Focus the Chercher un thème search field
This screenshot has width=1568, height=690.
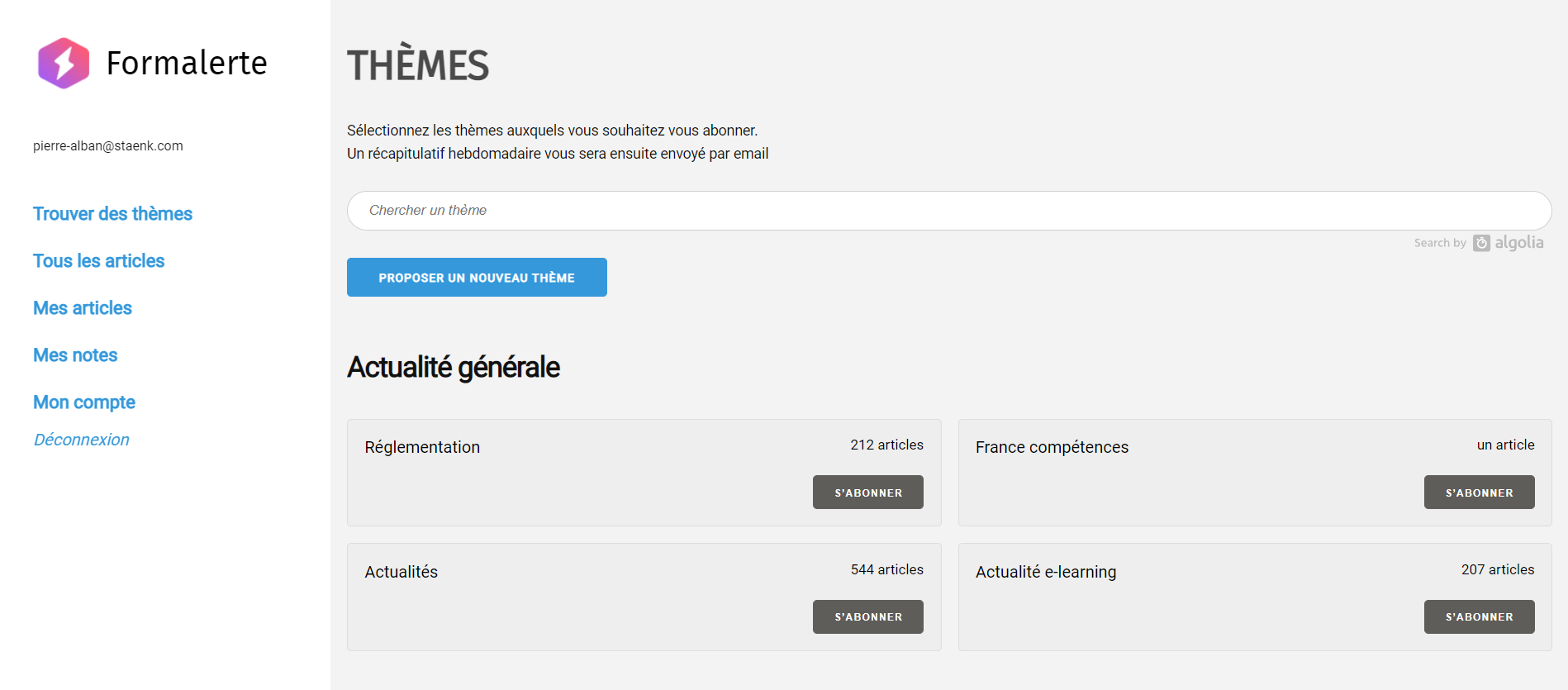pyautogui.click(x=949, y=211)
